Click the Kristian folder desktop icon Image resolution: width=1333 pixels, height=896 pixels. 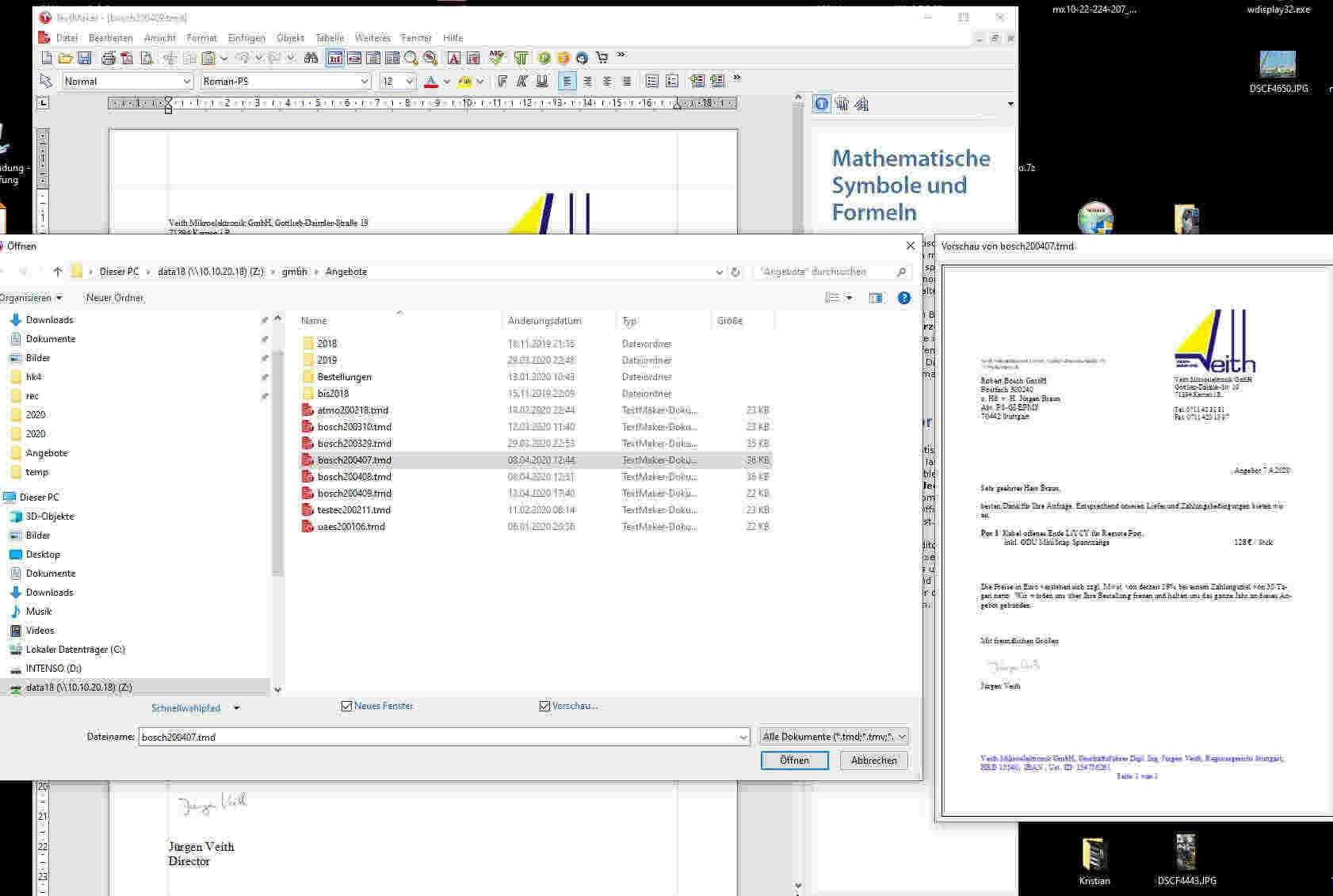1094,862
